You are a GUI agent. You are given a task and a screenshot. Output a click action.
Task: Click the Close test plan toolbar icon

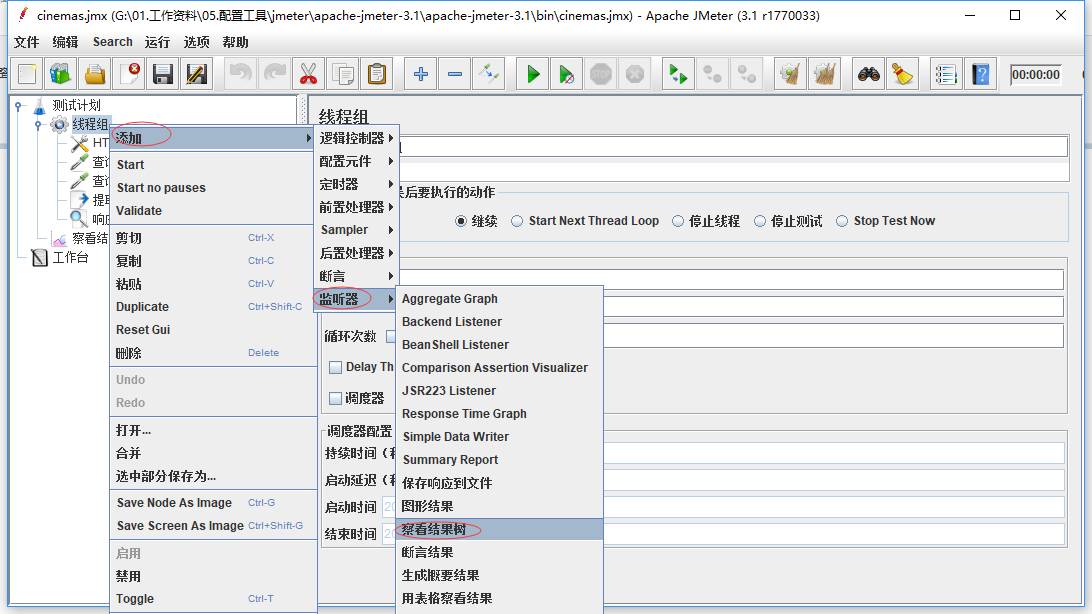coord(130,74)
